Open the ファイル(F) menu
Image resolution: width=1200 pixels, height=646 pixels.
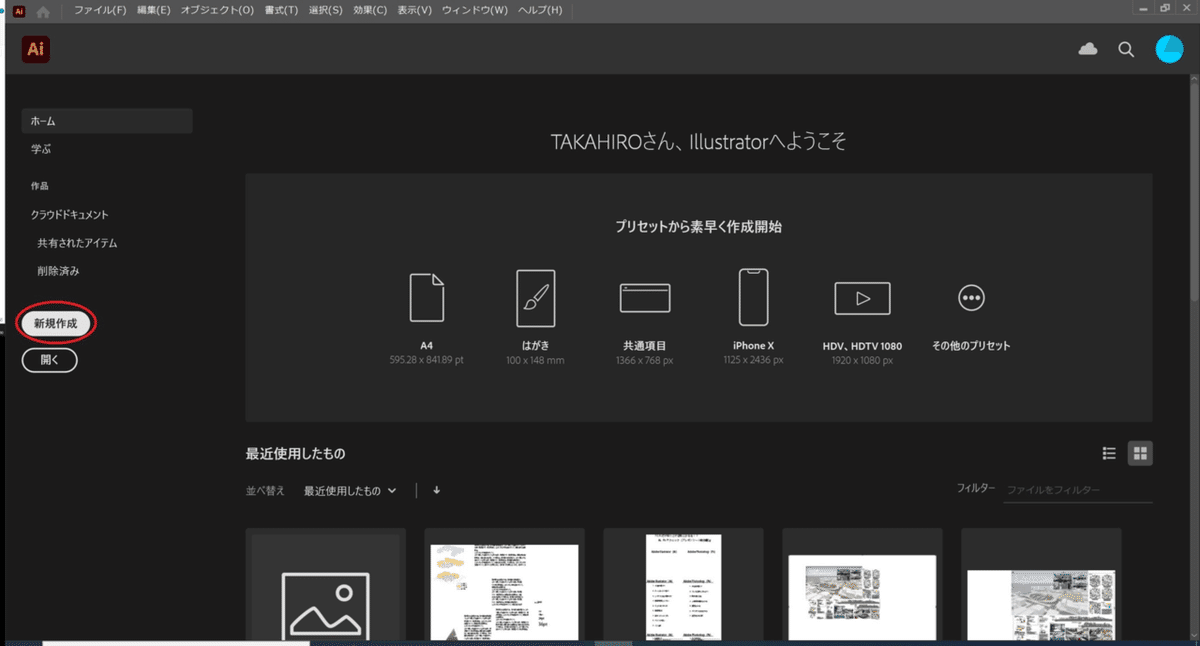tap(100, 10)
